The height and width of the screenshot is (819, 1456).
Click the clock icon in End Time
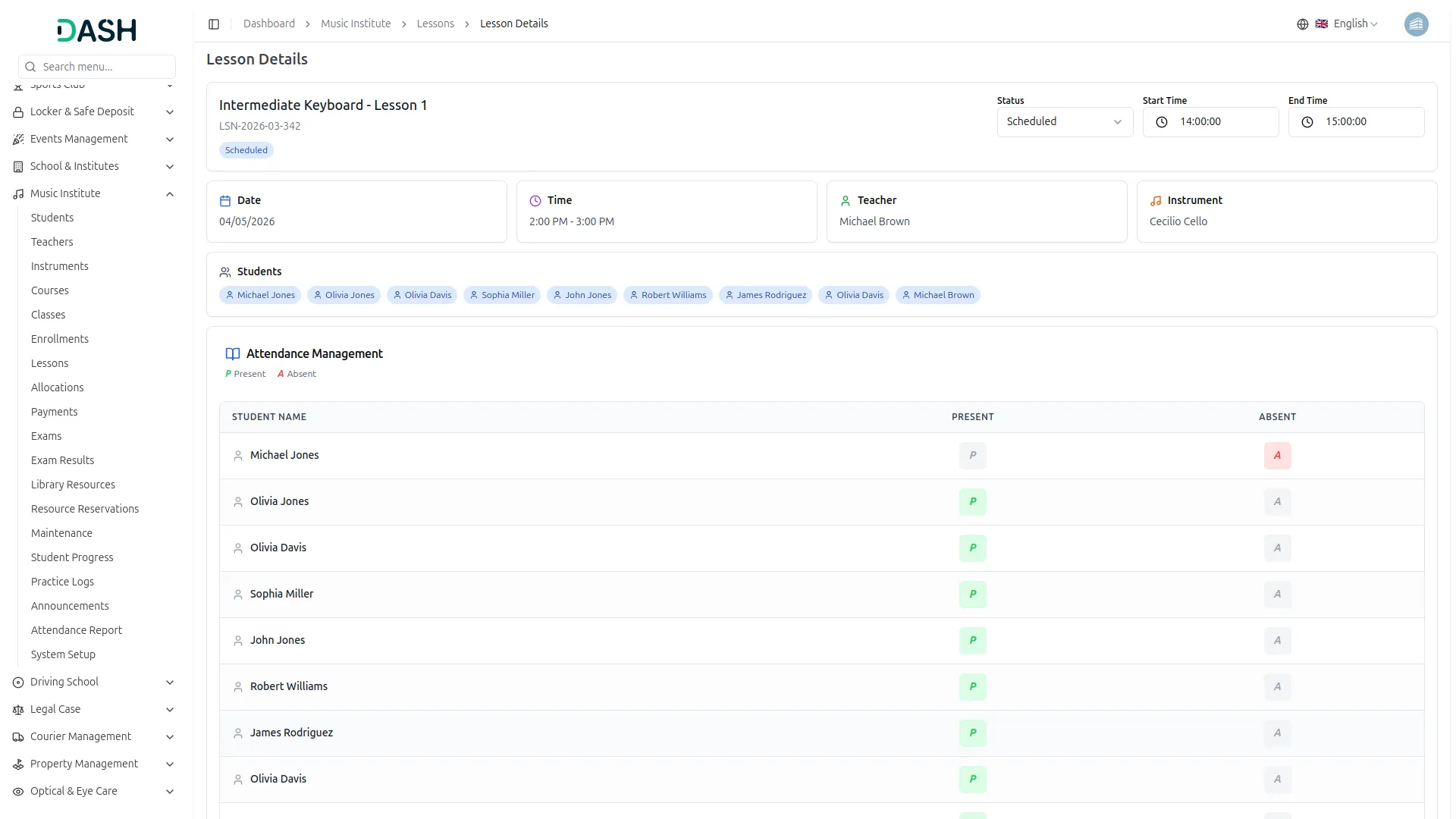click(x=1307, y=122)
